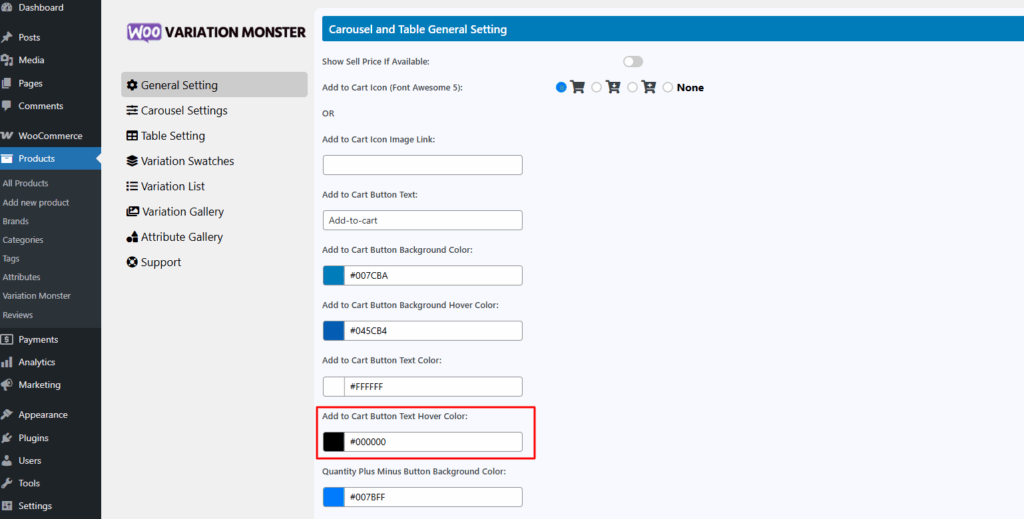
Task: Click the #045CB4 hex value field
Action: tap(434, 331)
